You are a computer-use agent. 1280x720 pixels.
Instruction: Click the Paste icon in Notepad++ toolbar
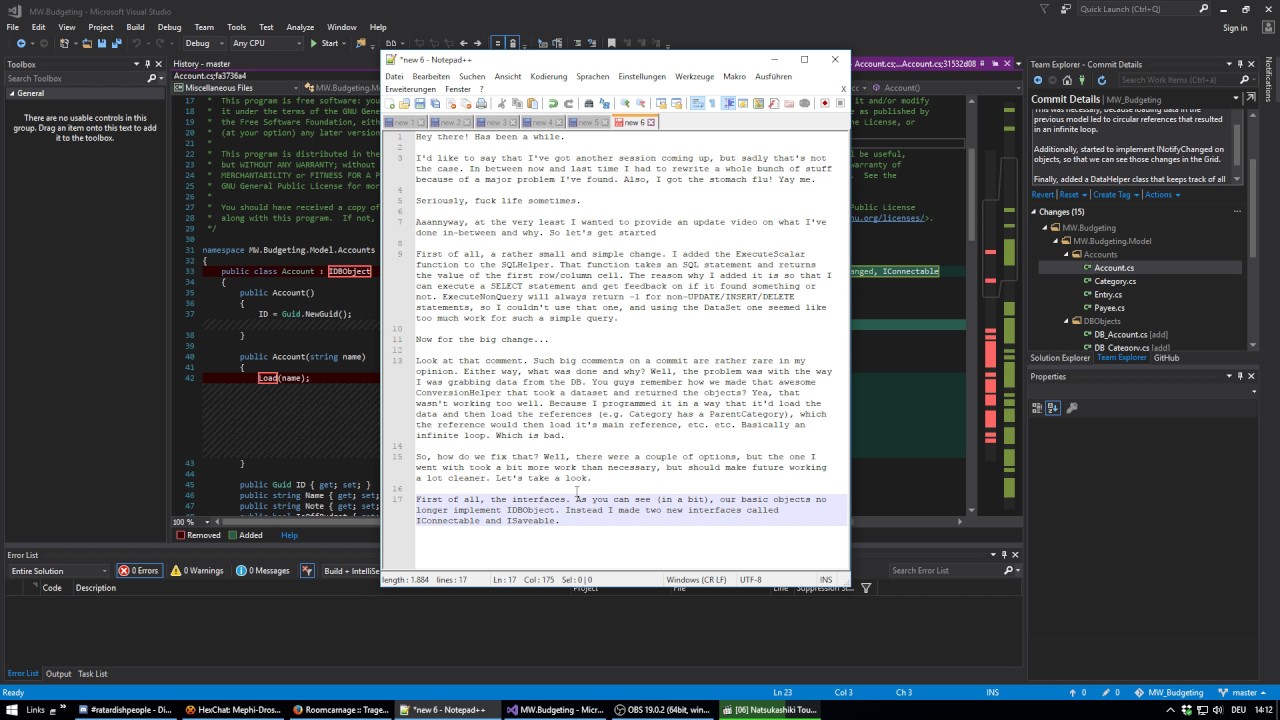tap(532, 103)
